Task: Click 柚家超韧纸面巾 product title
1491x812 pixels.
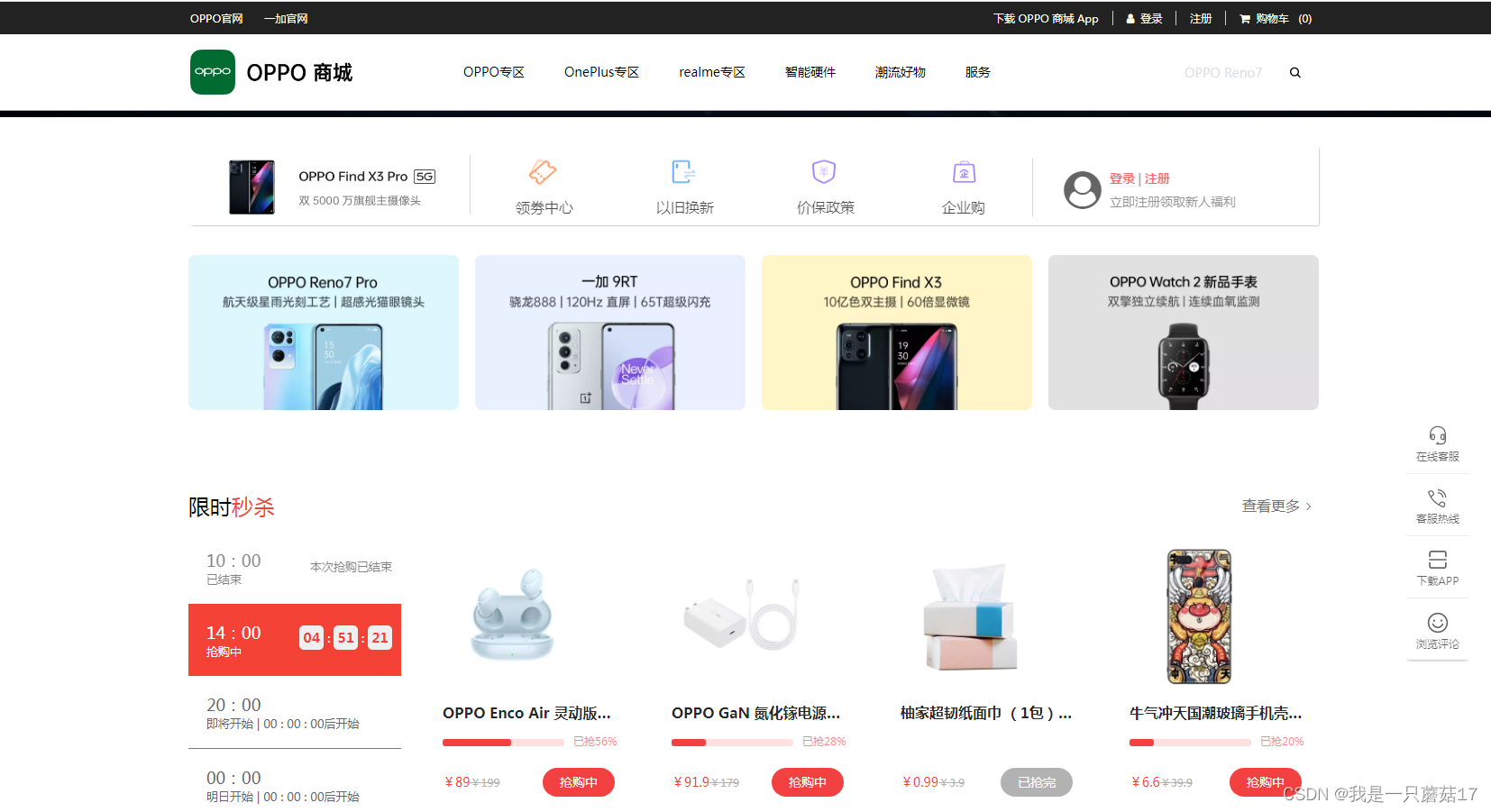Action: point(986,713)
